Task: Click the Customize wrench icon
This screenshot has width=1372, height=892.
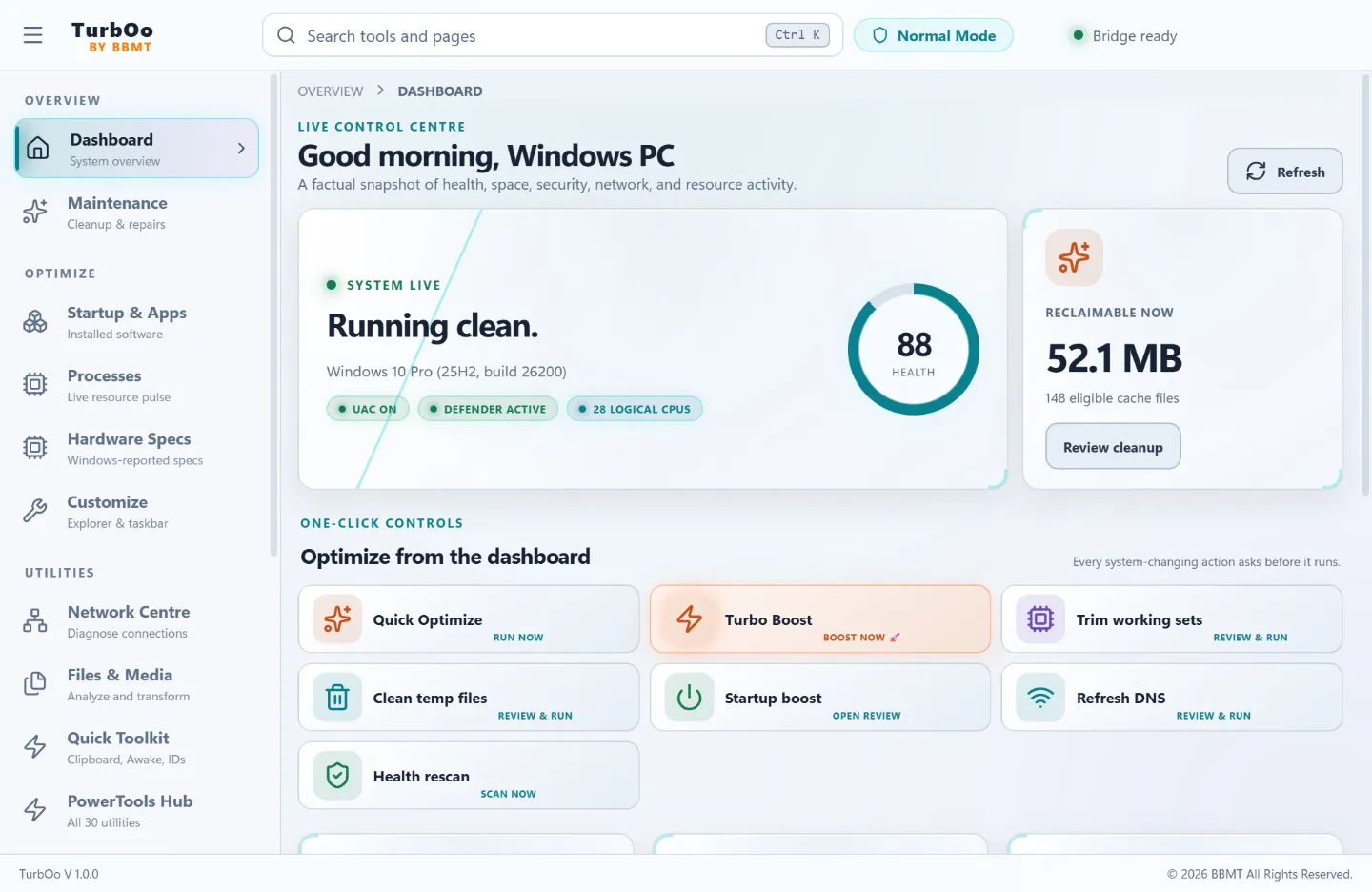Action: pyautogui.click(x=35, y=511)
